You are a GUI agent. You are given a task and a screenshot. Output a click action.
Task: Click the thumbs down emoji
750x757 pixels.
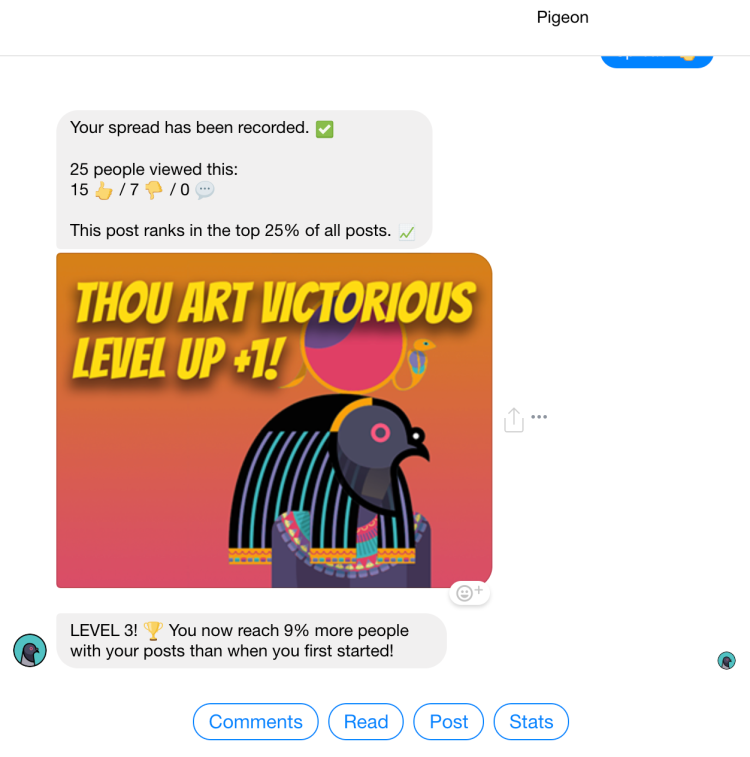pyautogui.click(x=154, y=190)
